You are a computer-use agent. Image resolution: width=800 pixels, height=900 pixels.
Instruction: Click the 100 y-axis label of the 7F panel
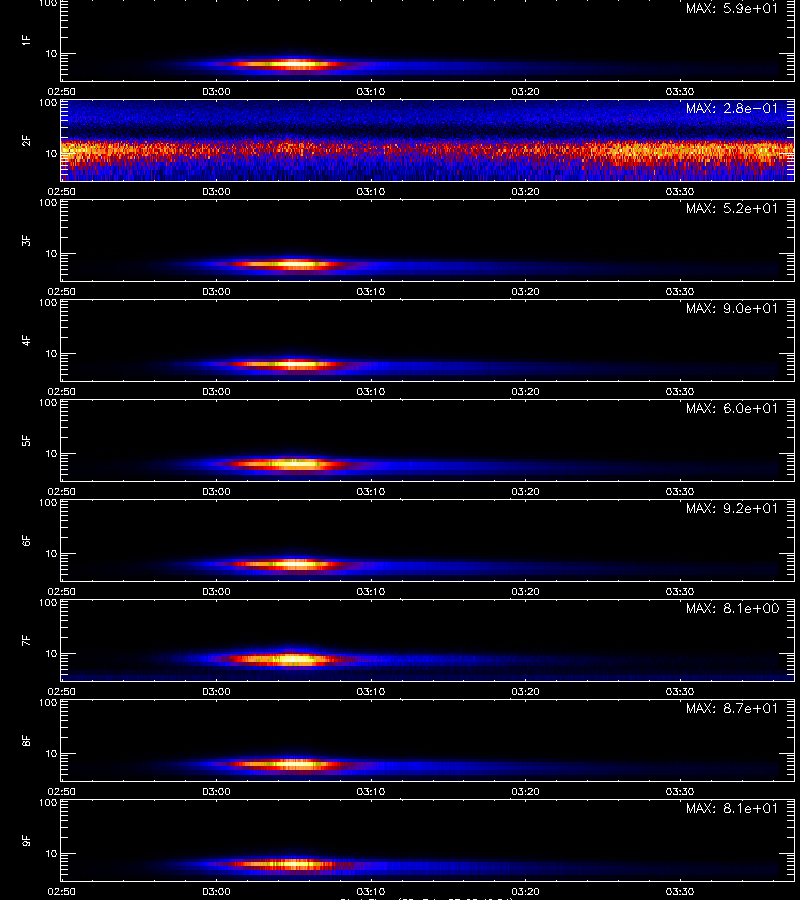(x=48, y=603)
